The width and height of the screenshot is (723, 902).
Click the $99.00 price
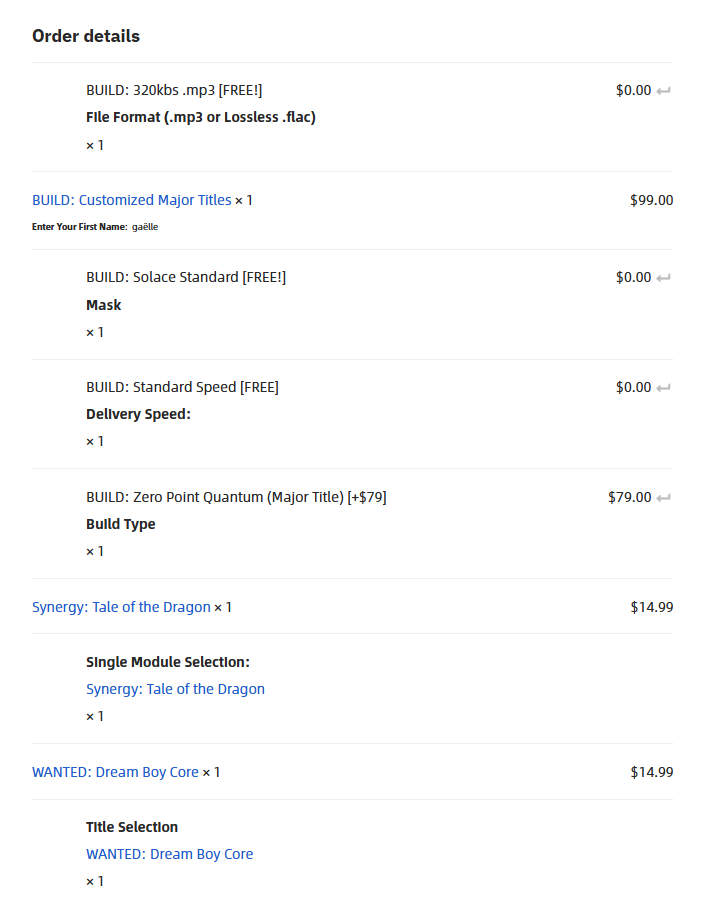point(651,200)
